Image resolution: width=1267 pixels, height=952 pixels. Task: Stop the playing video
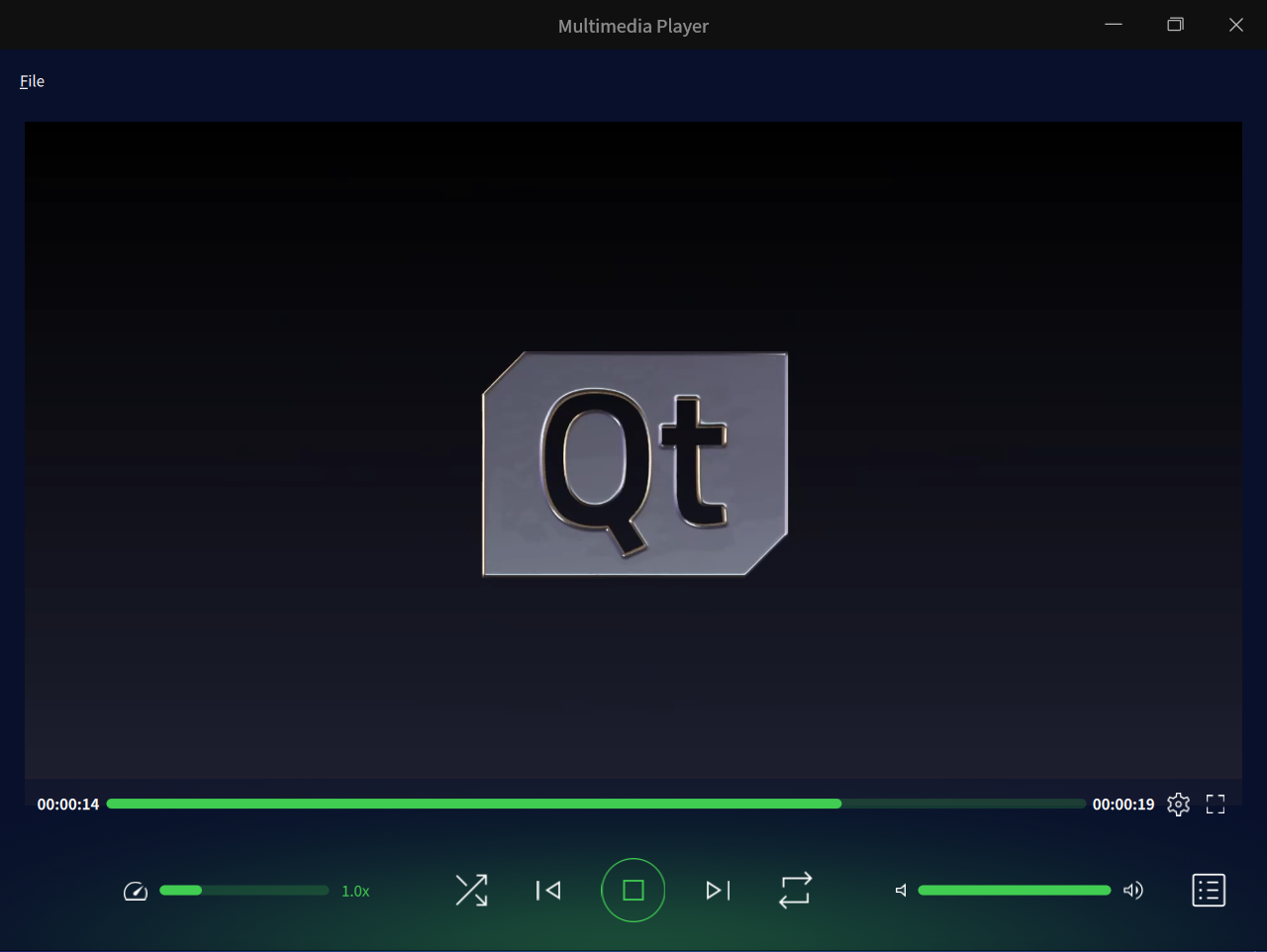pos(633,890)
